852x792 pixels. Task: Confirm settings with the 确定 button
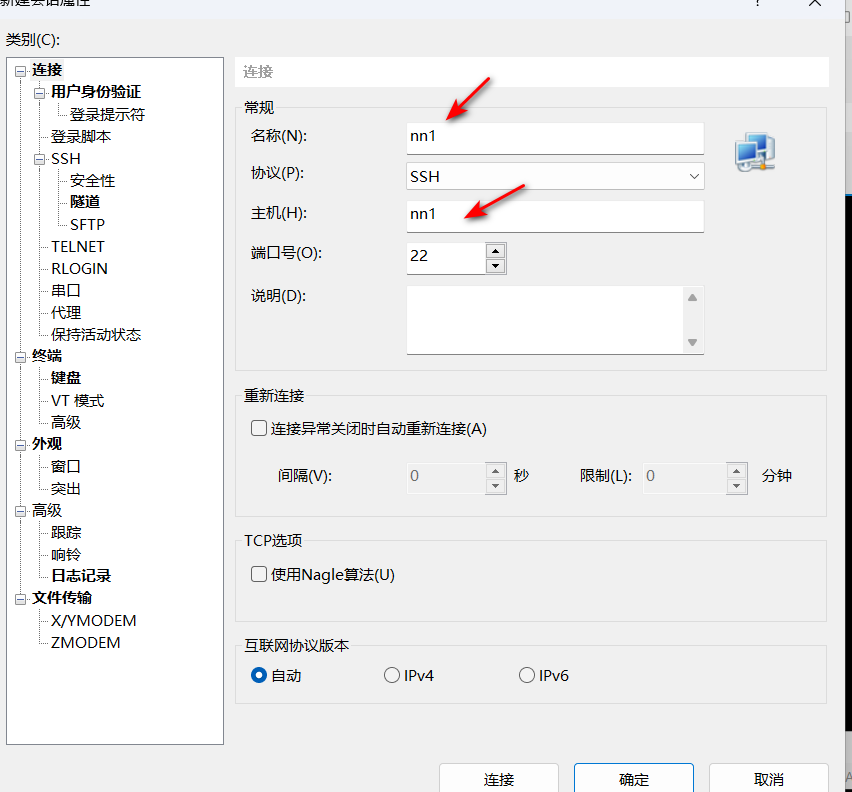633,779
